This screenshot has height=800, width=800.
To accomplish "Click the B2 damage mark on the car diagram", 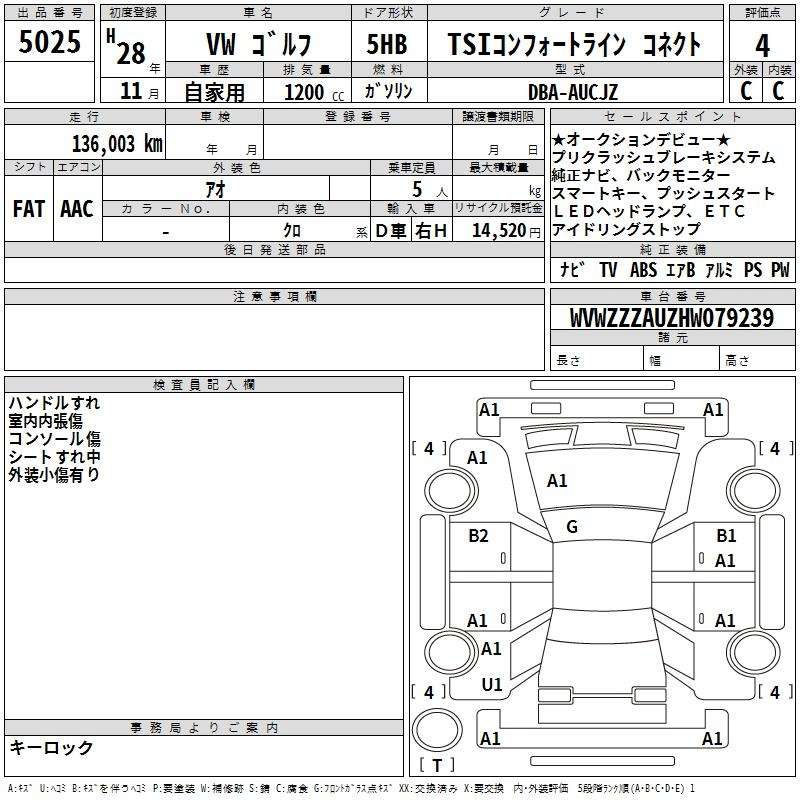I will [479, 536].
